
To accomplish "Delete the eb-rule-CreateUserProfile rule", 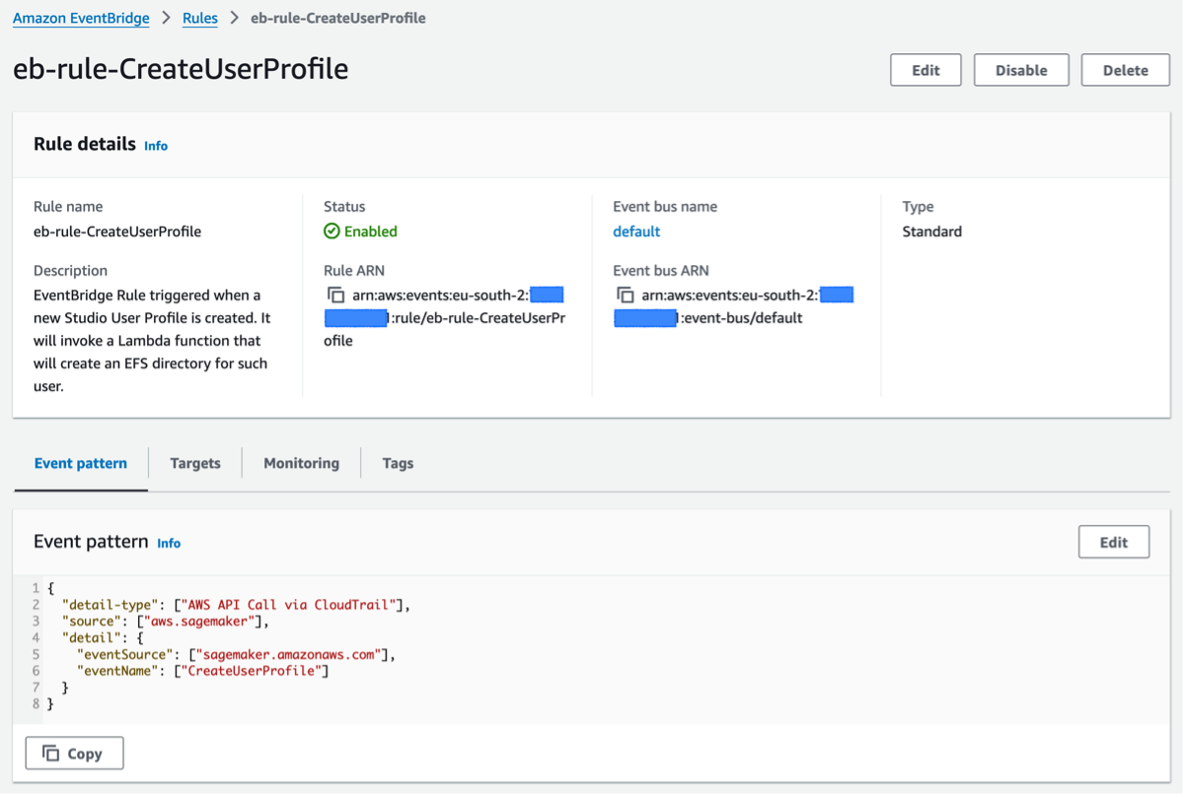I will 1125,70.
